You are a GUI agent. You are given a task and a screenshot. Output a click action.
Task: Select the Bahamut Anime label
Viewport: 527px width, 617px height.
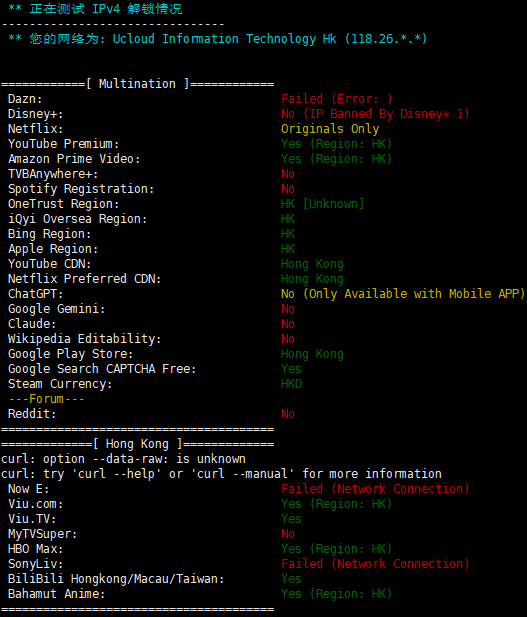[x=57, y=594]
